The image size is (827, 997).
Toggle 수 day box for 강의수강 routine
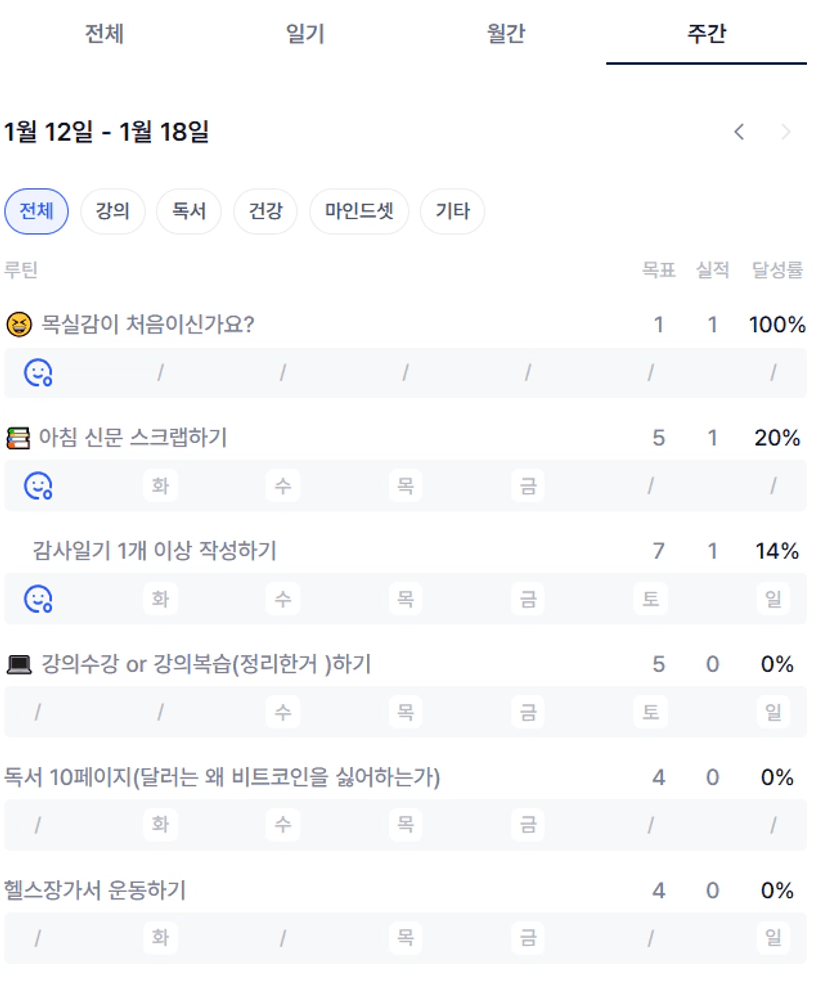coord(283,712)
